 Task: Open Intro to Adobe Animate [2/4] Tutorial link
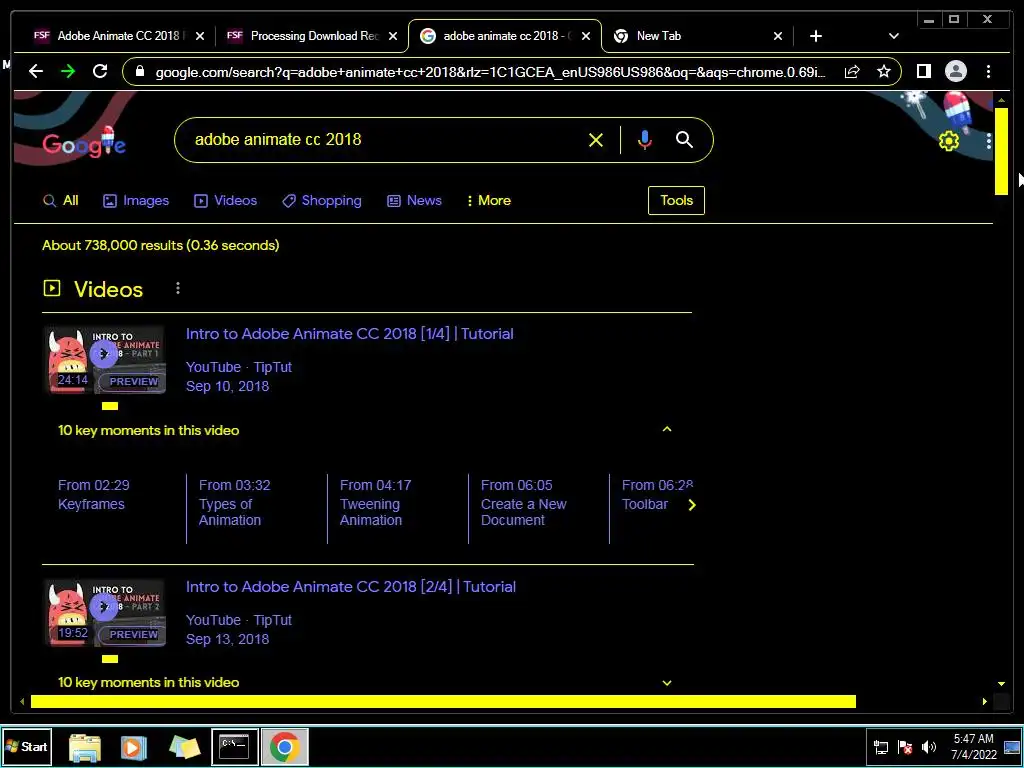pos(351,586)
